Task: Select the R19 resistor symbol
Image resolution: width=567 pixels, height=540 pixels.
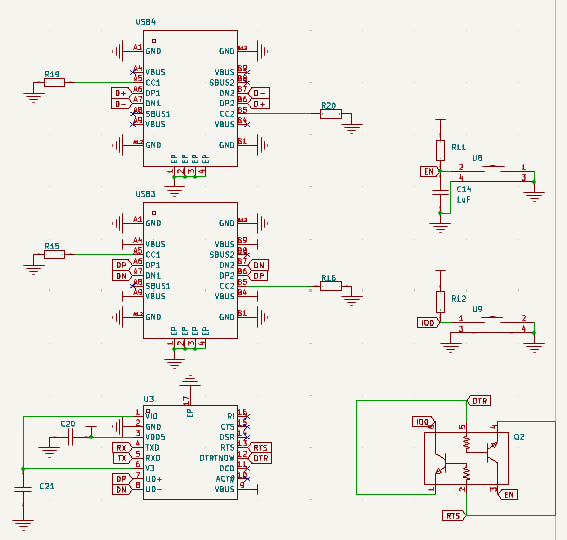Action: coord(55,82)
